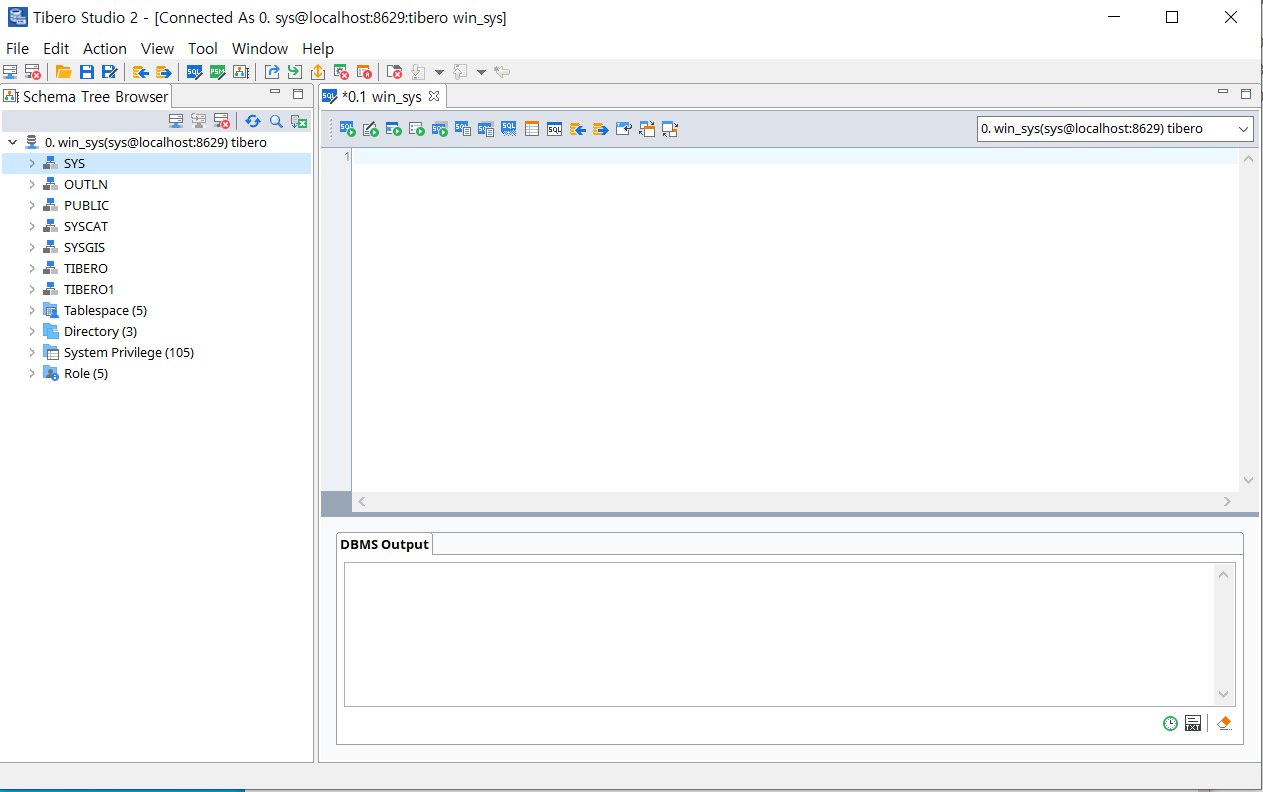Open the Edit menu
This screenshot has width=1263, height=792.
[x=56, y=48]
